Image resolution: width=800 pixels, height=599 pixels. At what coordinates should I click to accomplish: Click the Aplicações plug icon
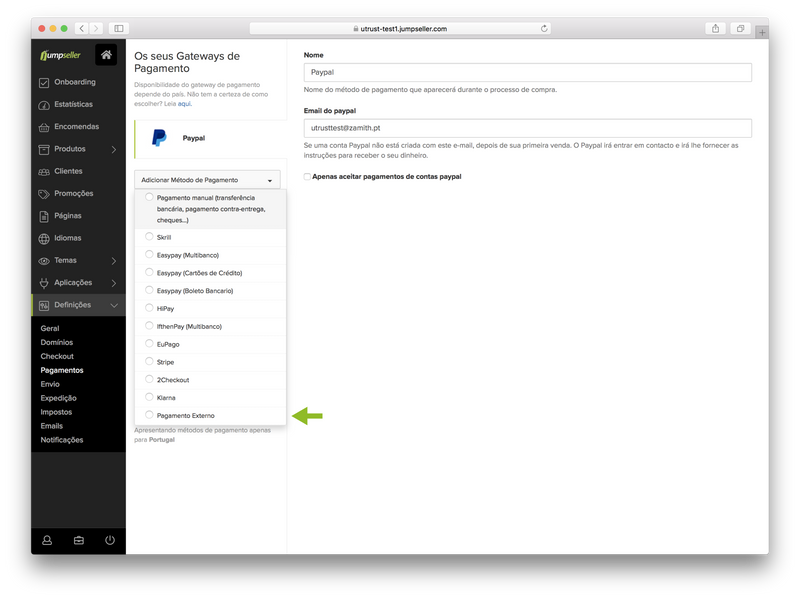[x=44, y=283]
